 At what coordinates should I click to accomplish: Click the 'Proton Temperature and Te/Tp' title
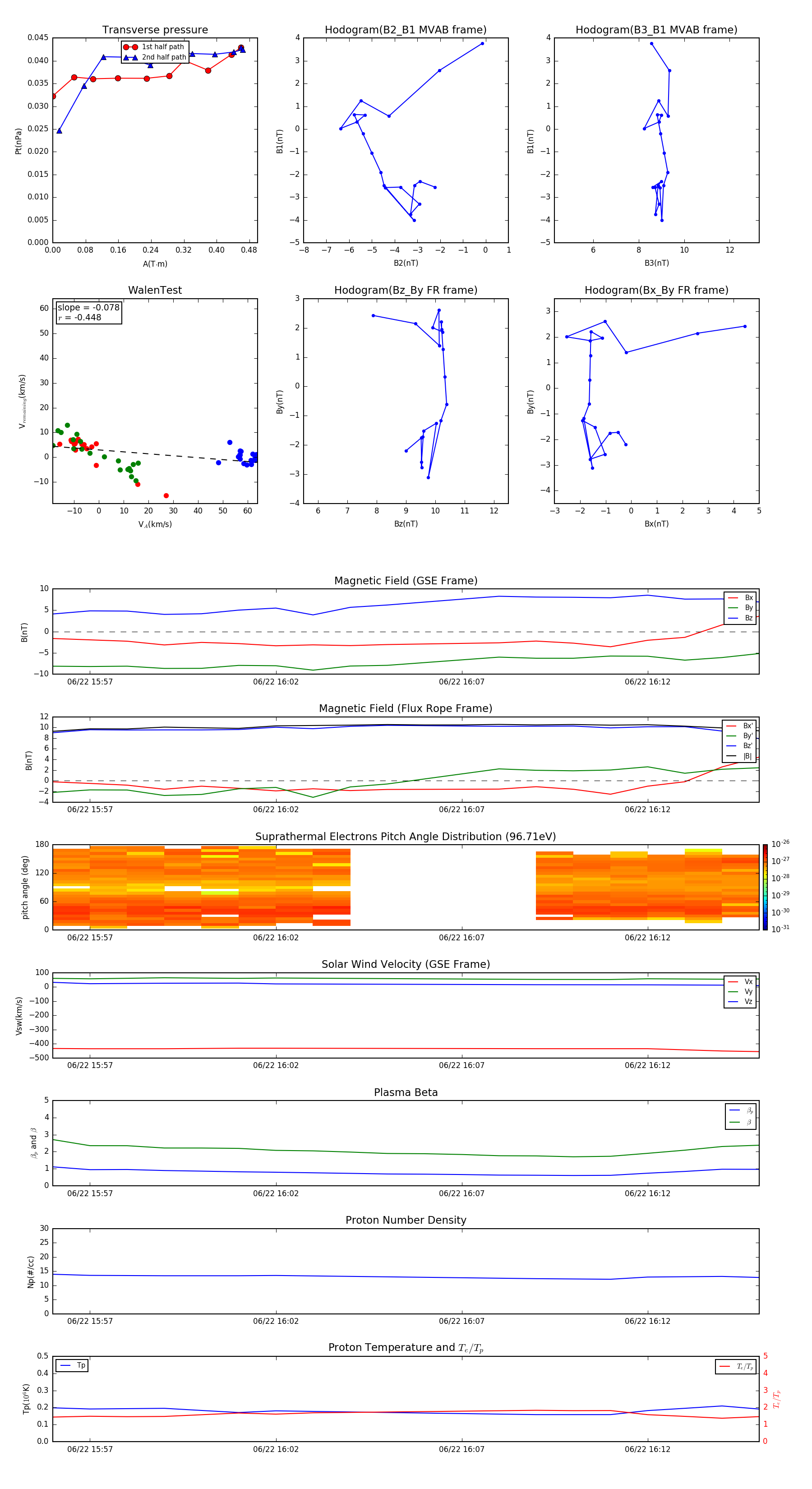[406, 1348]
